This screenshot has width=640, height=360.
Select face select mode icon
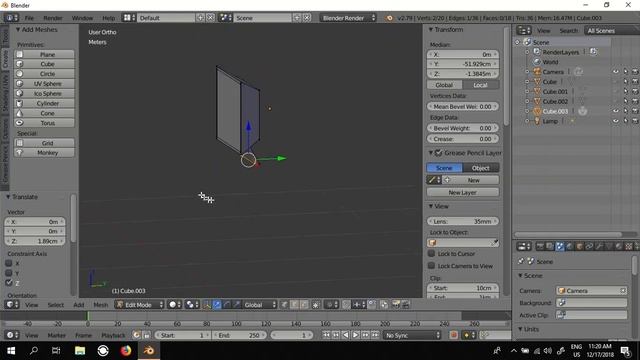[304, 305]
